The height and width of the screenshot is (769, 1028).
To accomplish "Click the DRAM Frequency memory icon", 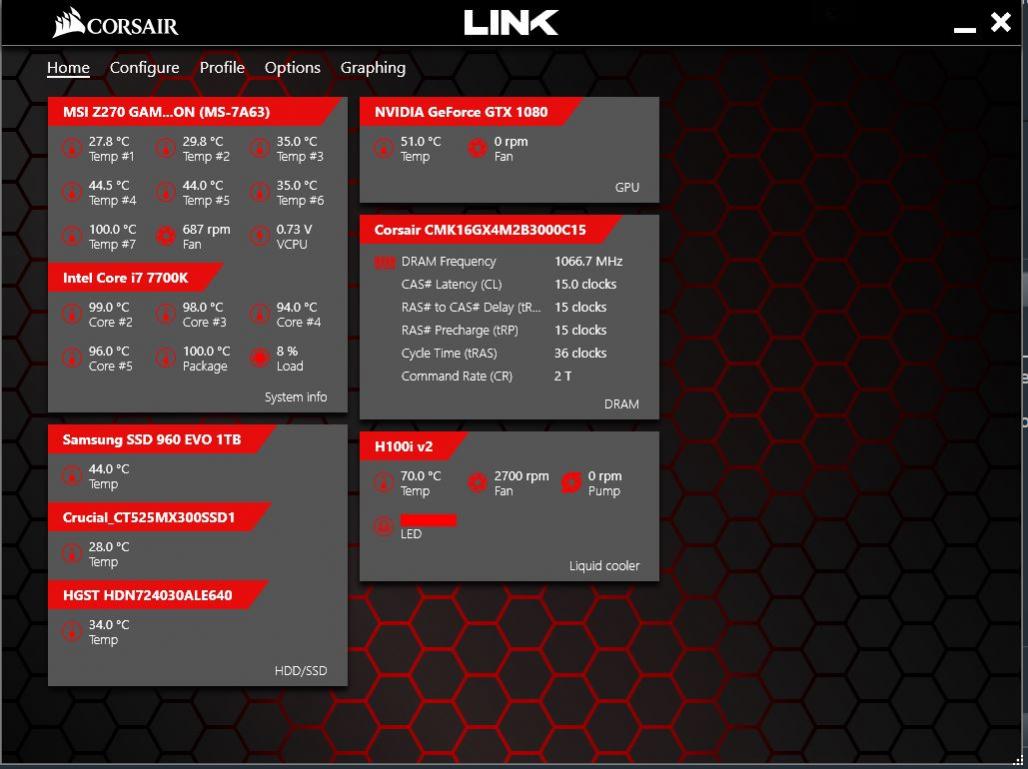I will [x=385, y=262].
